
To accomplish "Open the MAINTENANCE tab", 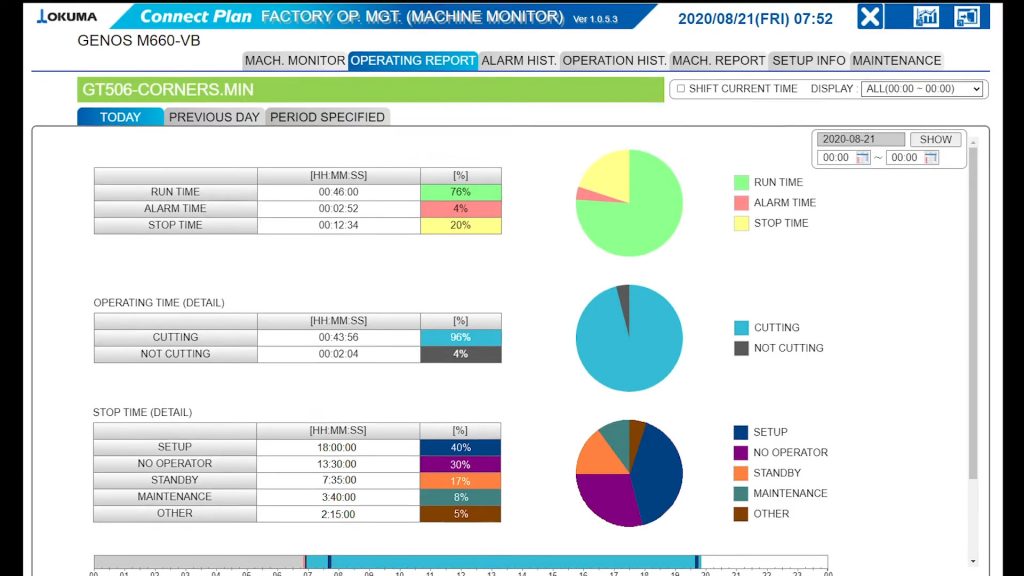I will point(896,61).
